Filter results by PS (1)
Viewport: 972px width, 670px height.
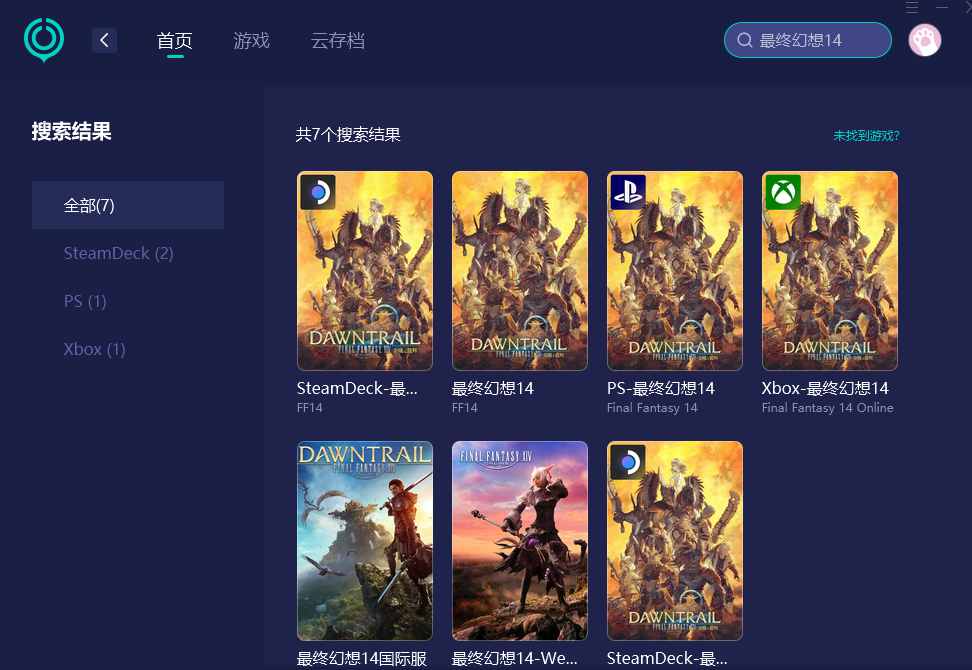(85, 301)
